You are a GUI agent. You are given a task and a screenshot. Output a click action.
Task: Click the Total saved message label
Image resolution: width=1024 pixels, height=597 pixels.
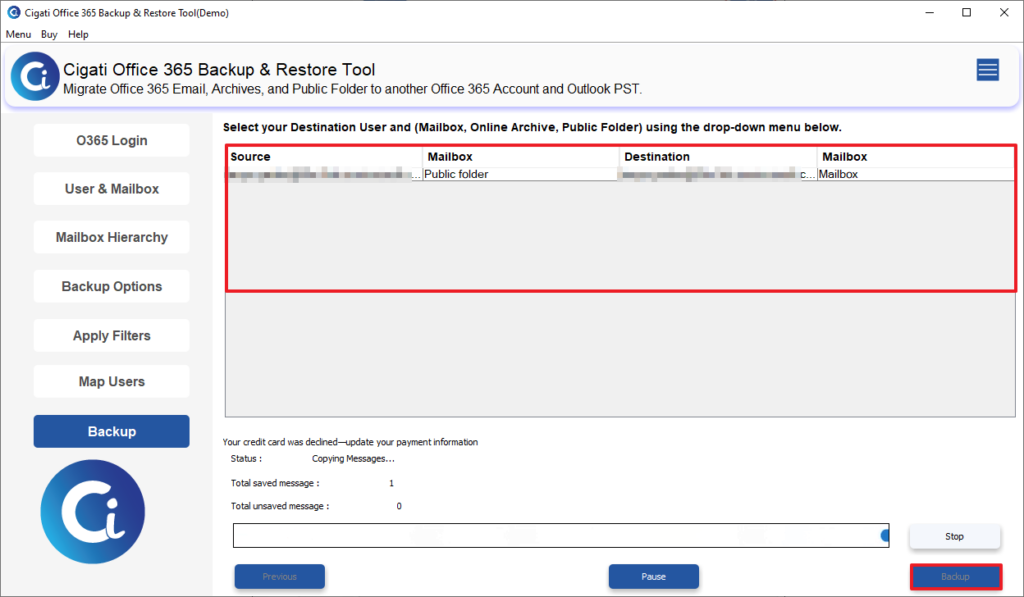tap(275, 483)
